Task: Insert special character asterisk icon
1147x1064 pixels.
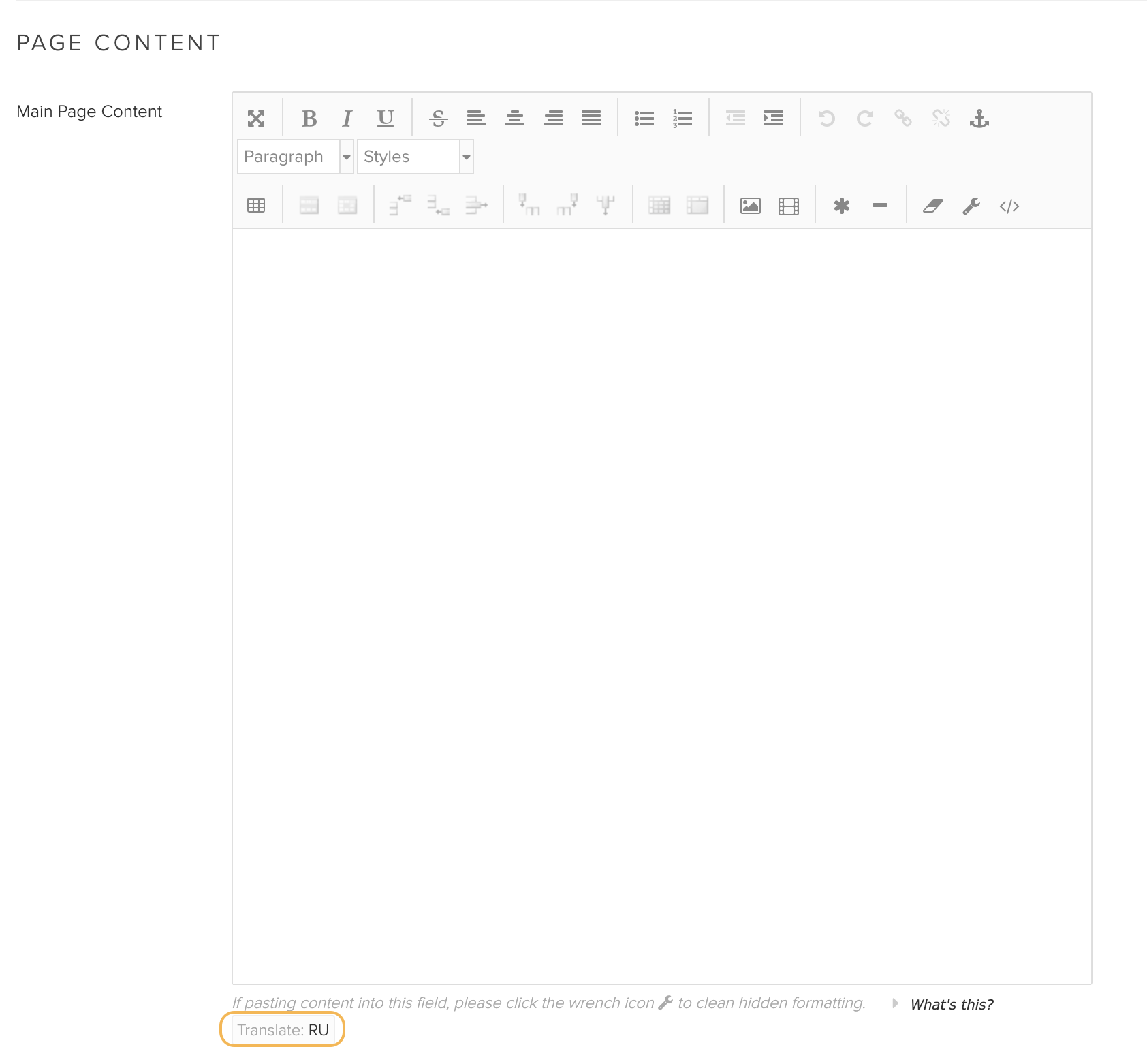Action: click(x=842, y=206)
